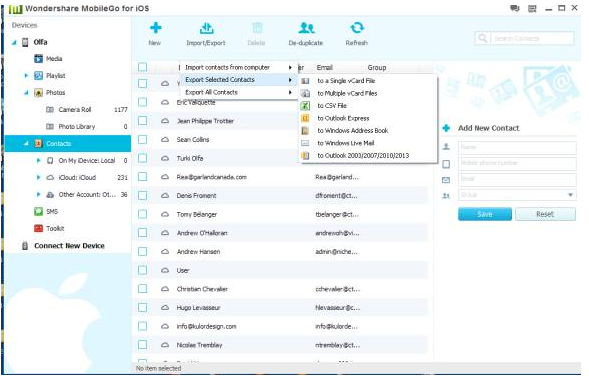Image resolution: width=589 pixels, height=376 pixels.
Task: Open the menu list icon in title bar
Action: pos(532,8)
